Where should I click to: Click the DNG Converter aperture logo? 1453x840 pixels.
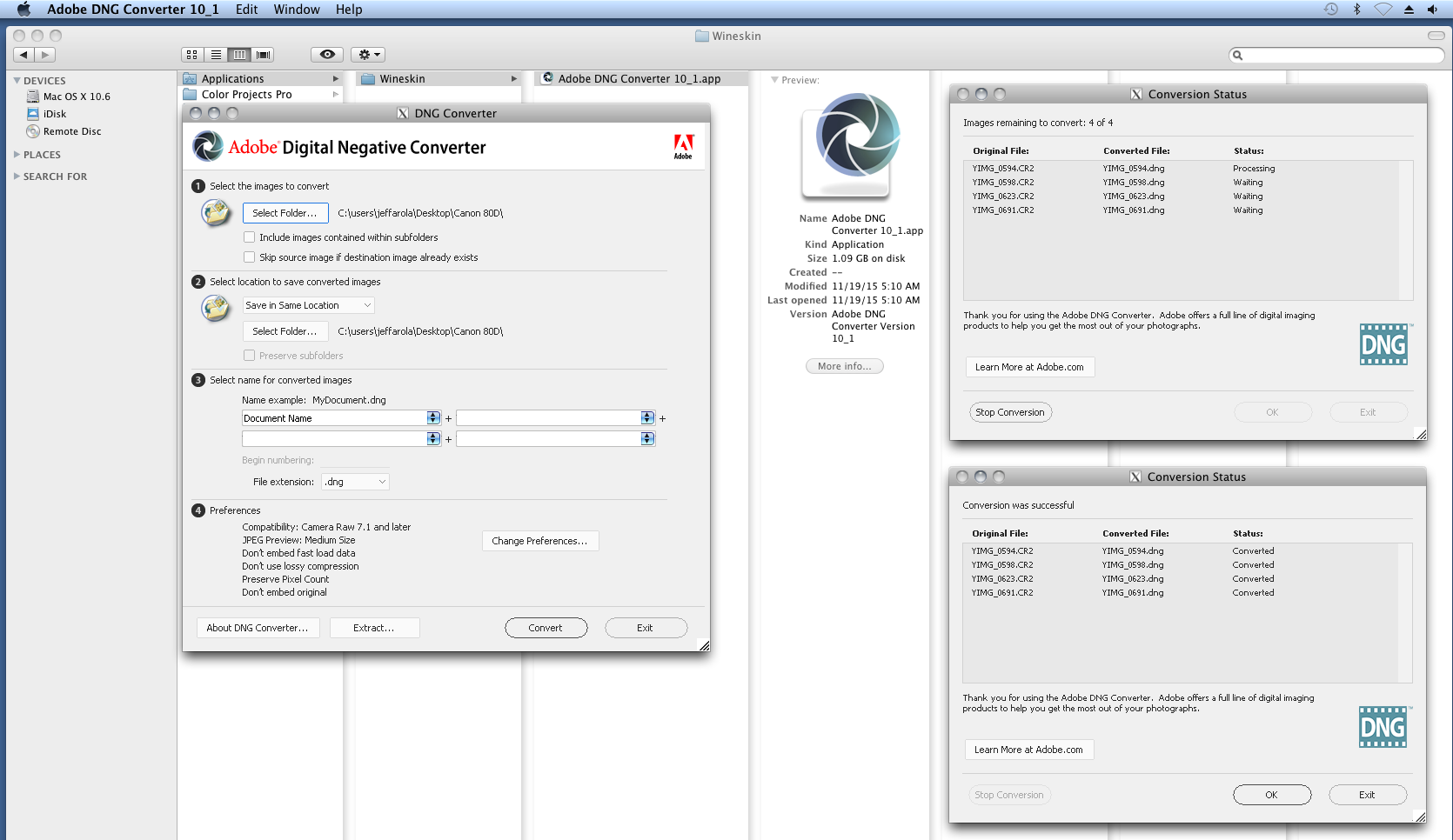(x=207, y=146)
